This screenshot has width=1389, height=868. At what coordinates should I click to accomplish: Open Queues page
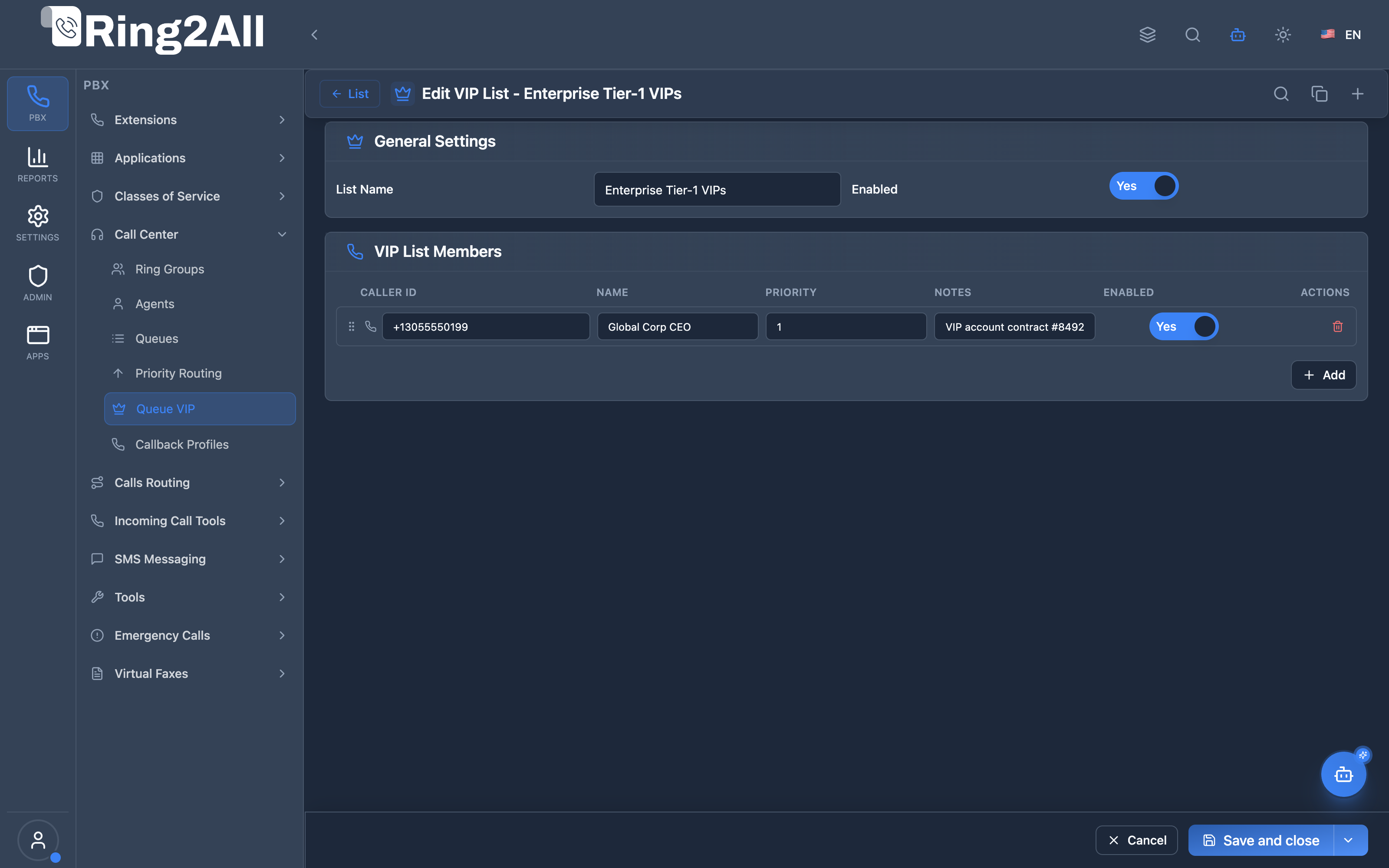tap(200, 339)
